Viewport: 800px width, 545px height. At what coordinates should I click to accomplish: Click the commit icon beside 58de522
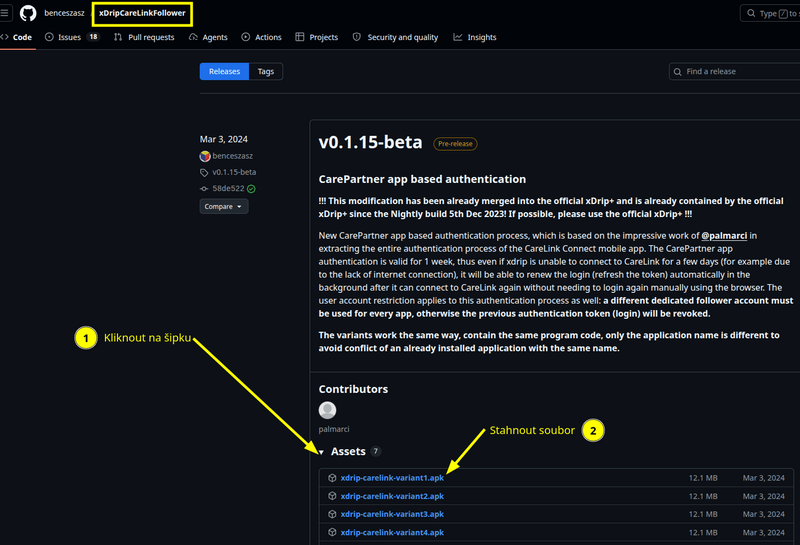coord(204,189)
